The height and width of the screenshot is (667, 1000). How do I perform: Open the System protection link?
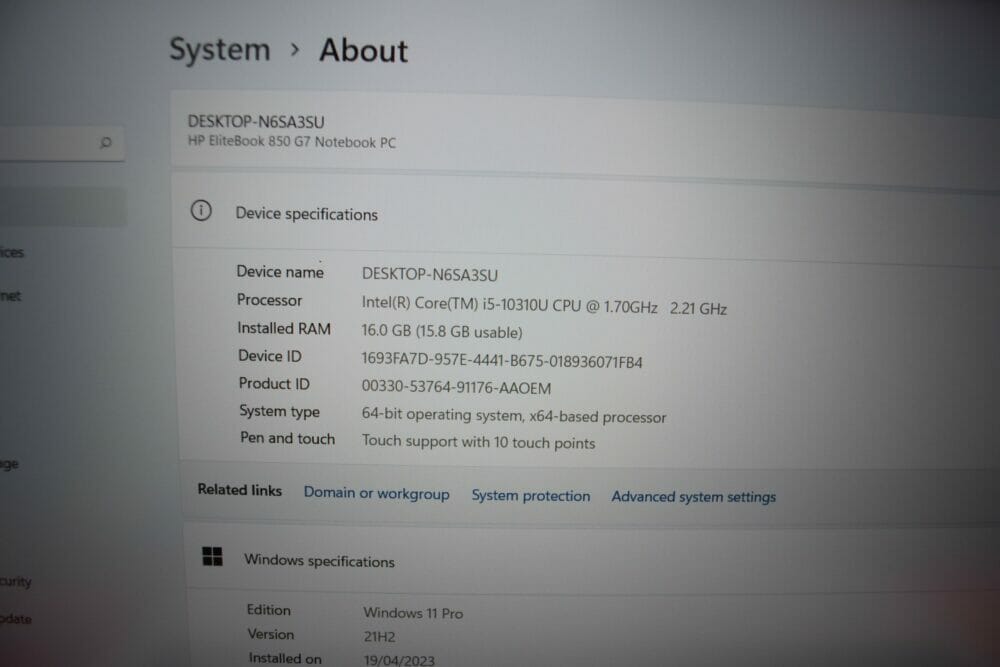click(531, 495)
